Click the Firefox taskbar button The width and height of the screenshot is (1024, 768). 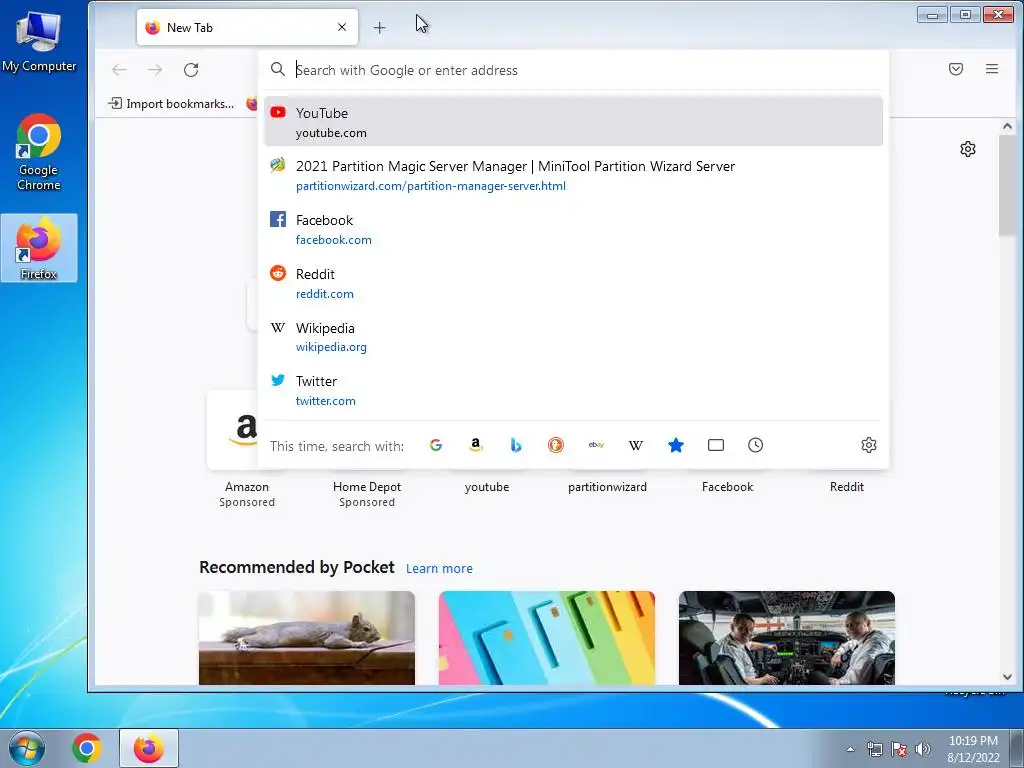point(149,748)
